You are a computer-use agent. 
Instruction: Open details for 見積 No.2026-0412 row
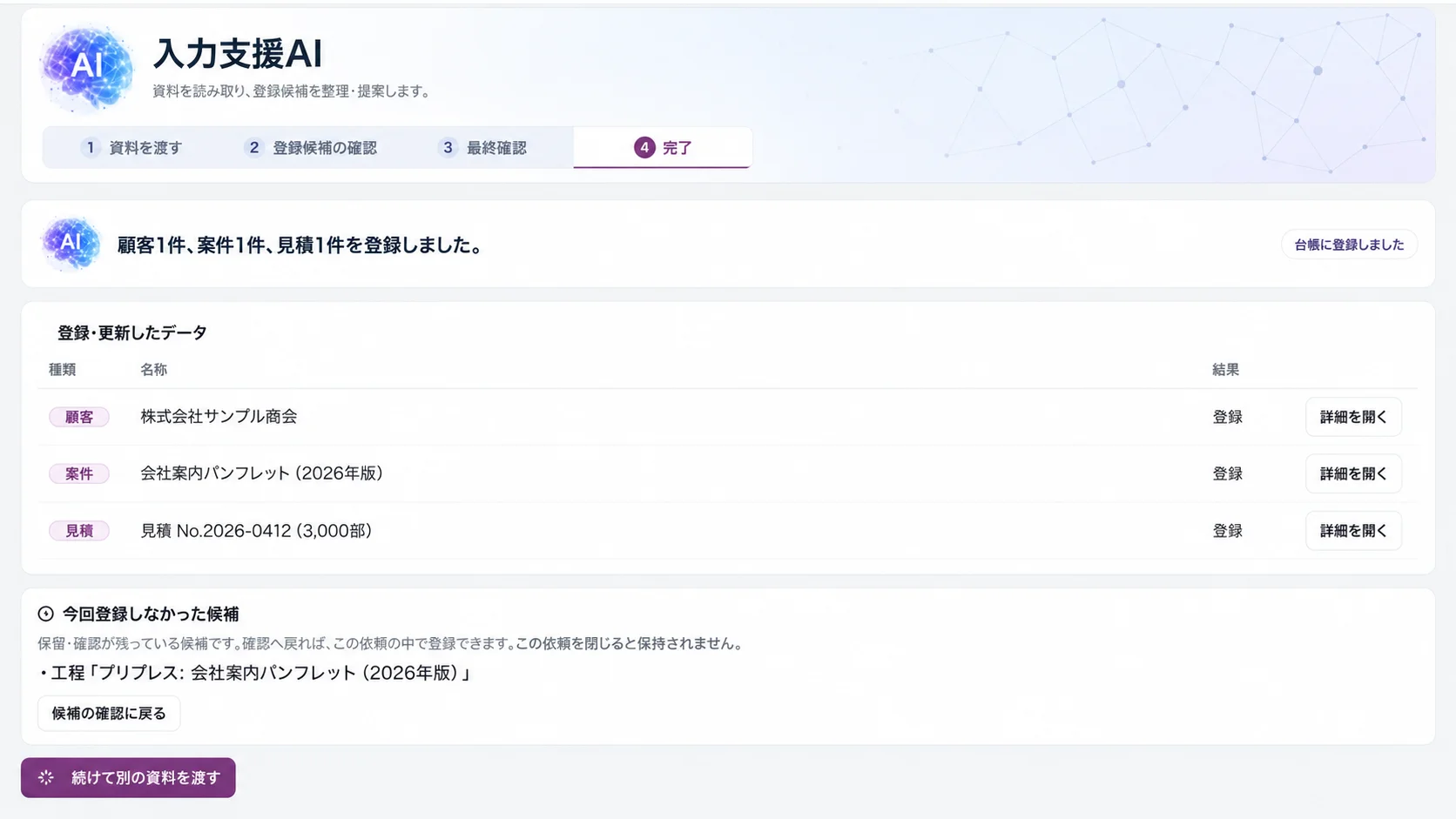tap(1353, 530)
